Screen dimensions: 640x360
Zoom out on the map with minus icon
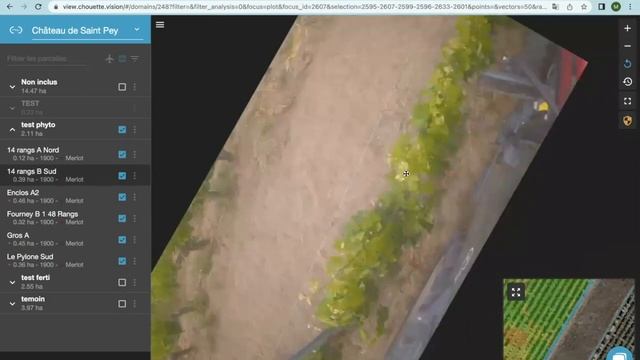627,46
